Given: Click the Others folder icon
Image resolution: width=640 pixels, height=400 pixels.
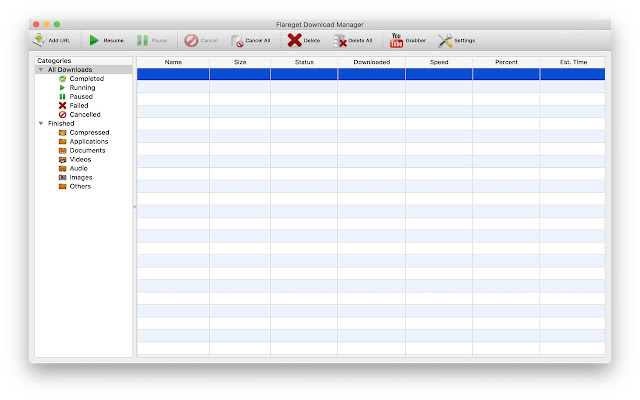Looking at the screenshot, I should click(x=62, y=186).
